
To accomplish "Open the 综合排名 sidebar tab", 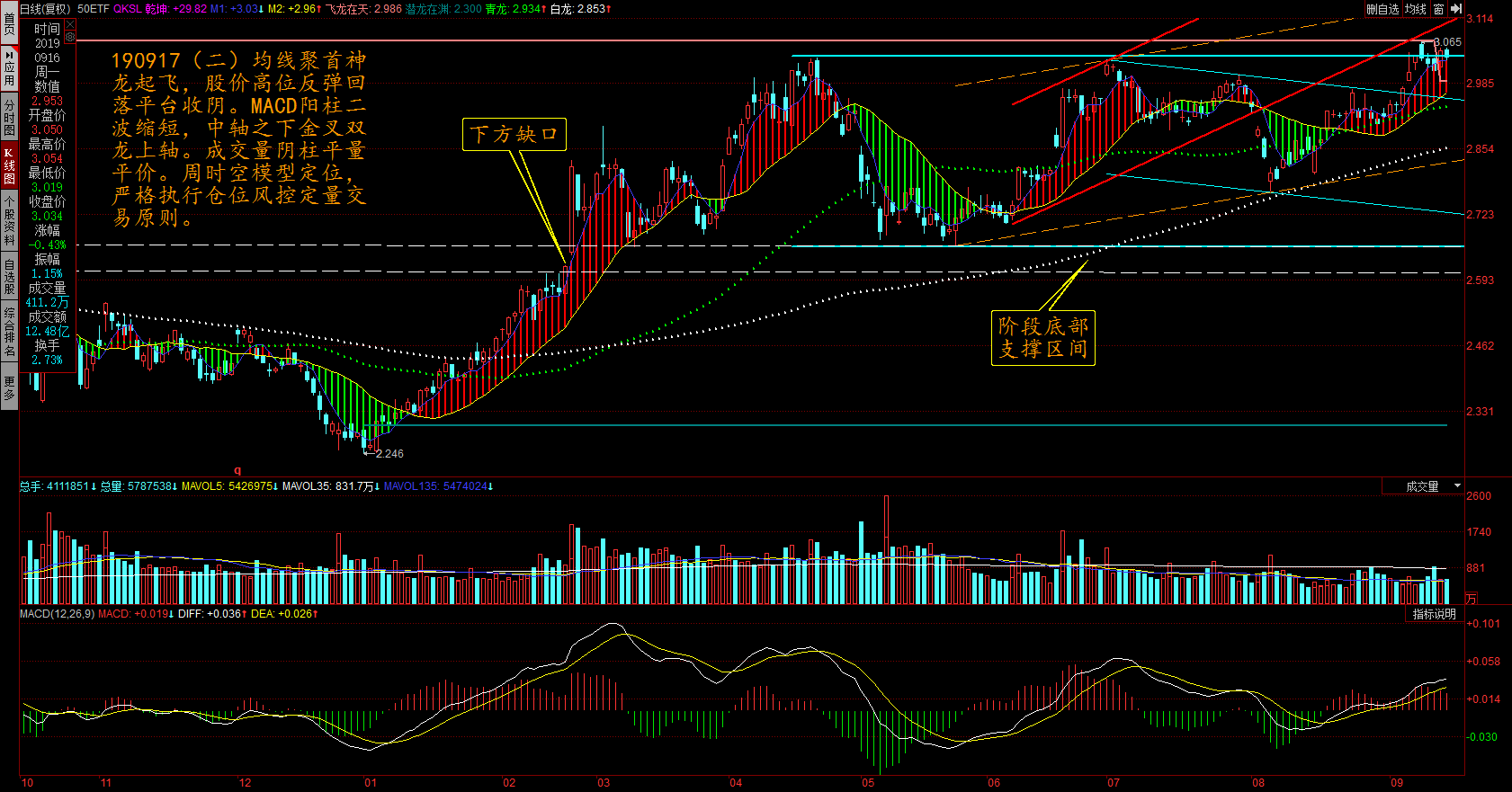I will tap(9, 333).
